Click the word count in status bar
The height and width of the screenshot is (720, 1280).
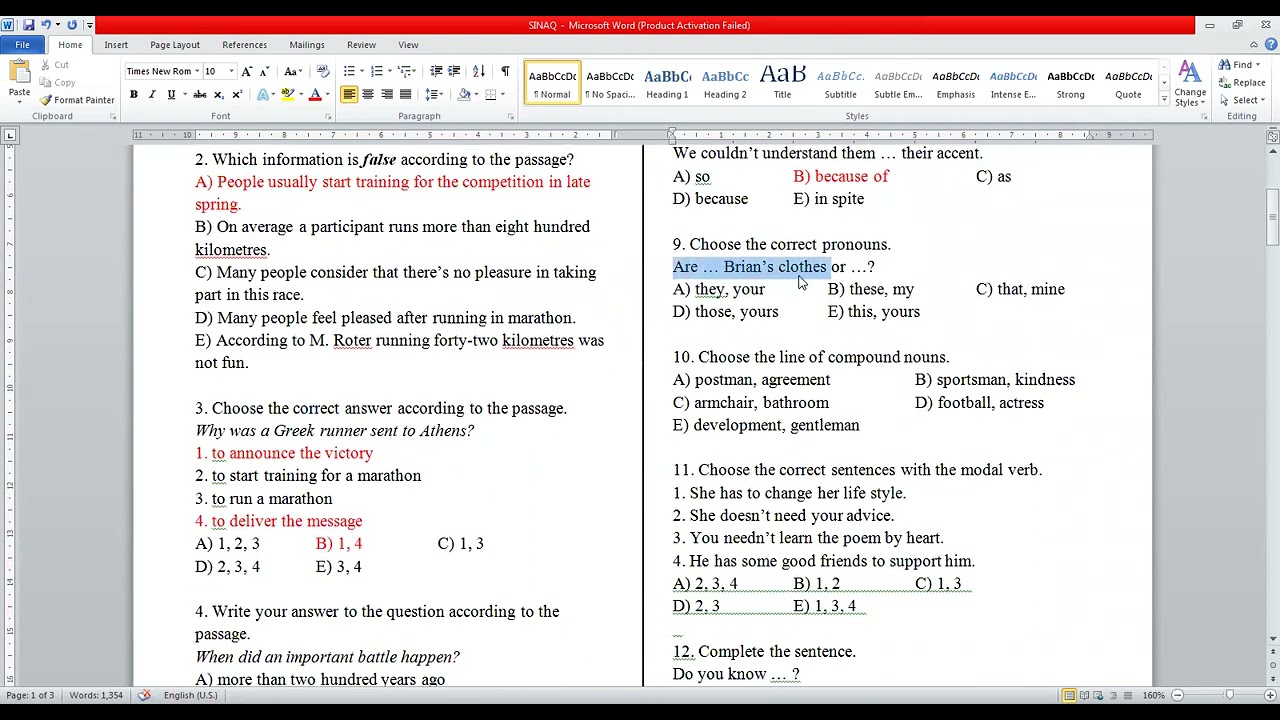pos(96,695)
